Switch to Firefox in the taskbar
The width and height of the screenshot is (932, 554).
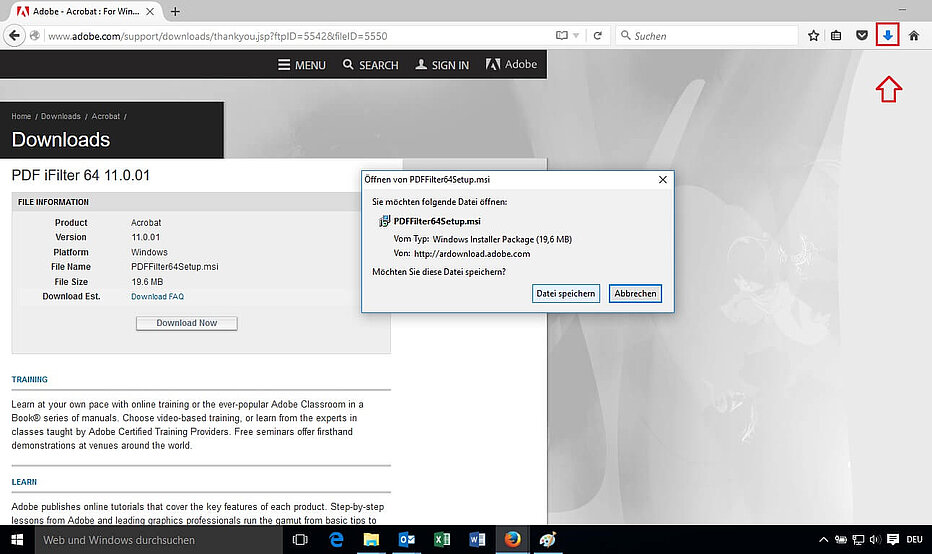tap(512, 540)
